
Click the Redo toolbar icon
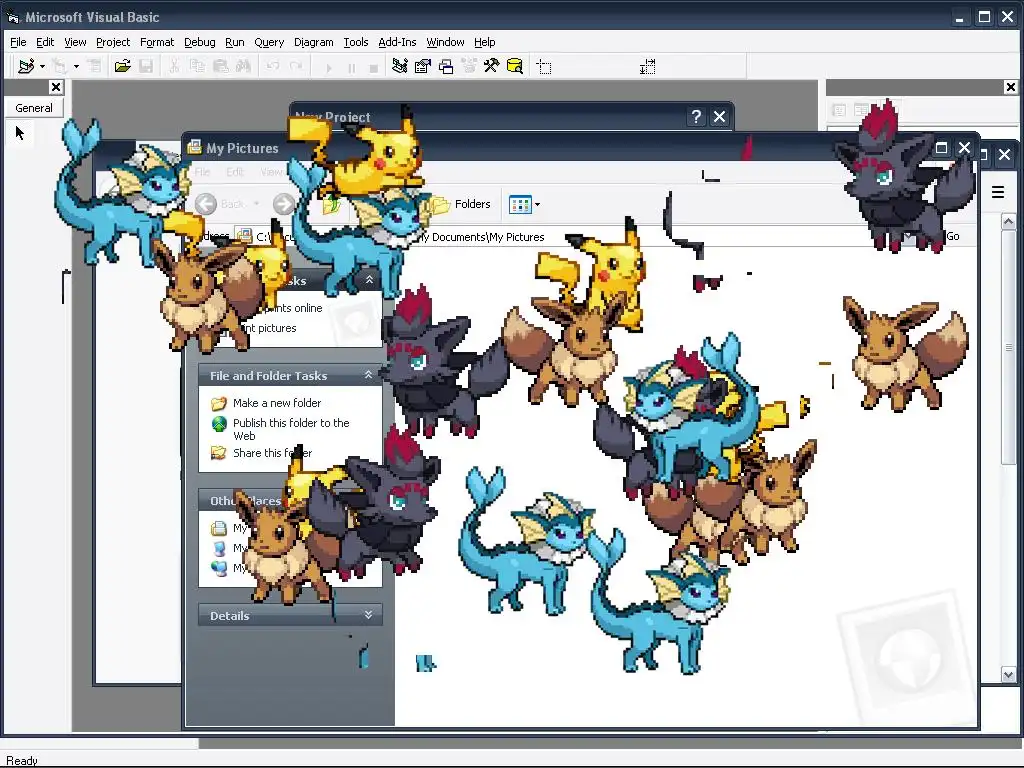(296, 66)
